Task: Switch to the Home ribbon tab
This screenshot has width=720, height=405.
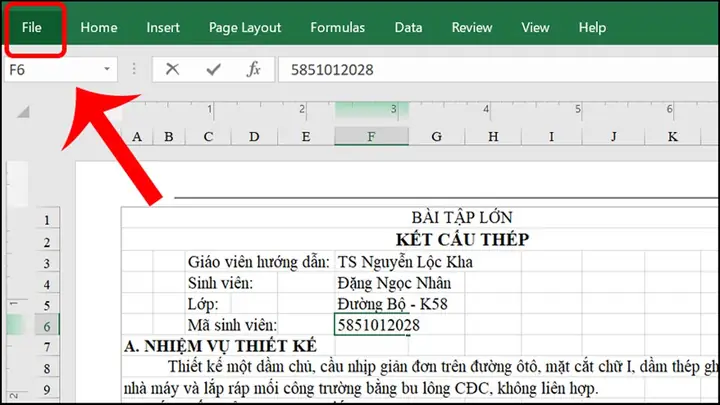Action: tap(99, 28)
